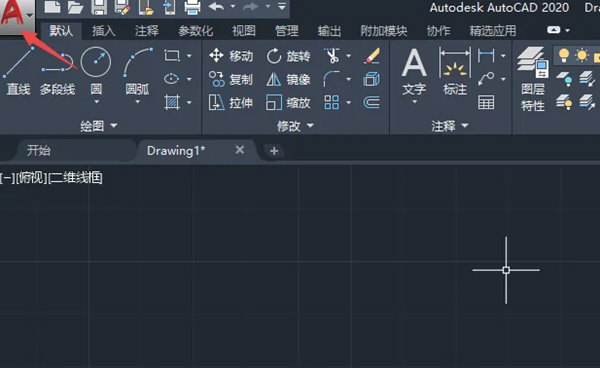Select the 文字 text tool
The image size is (600, 368).
point(414,71)
